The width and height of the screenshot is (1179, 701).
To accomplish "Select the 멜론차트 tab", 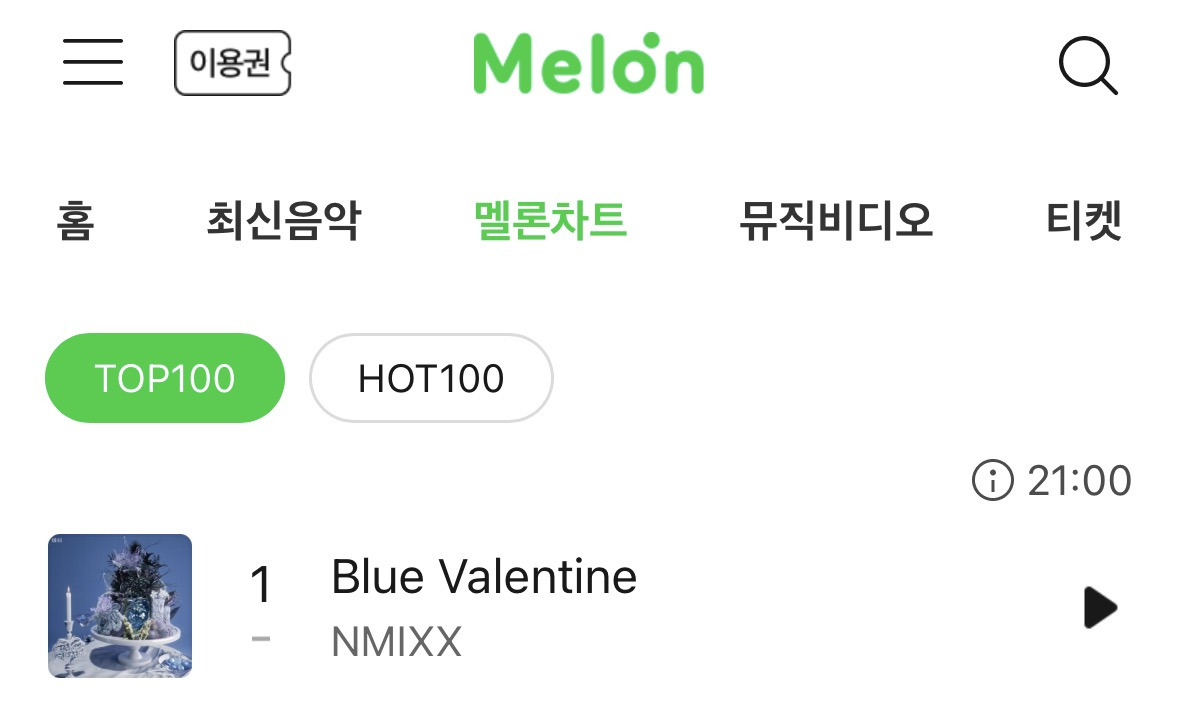I will click(x=550, y=221).
